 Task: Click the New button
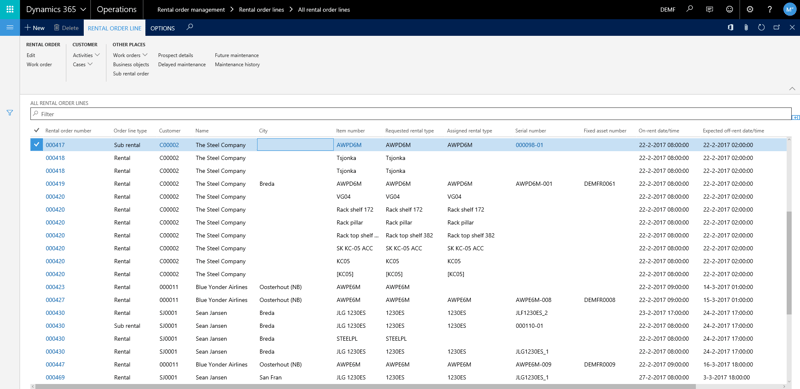35,28
